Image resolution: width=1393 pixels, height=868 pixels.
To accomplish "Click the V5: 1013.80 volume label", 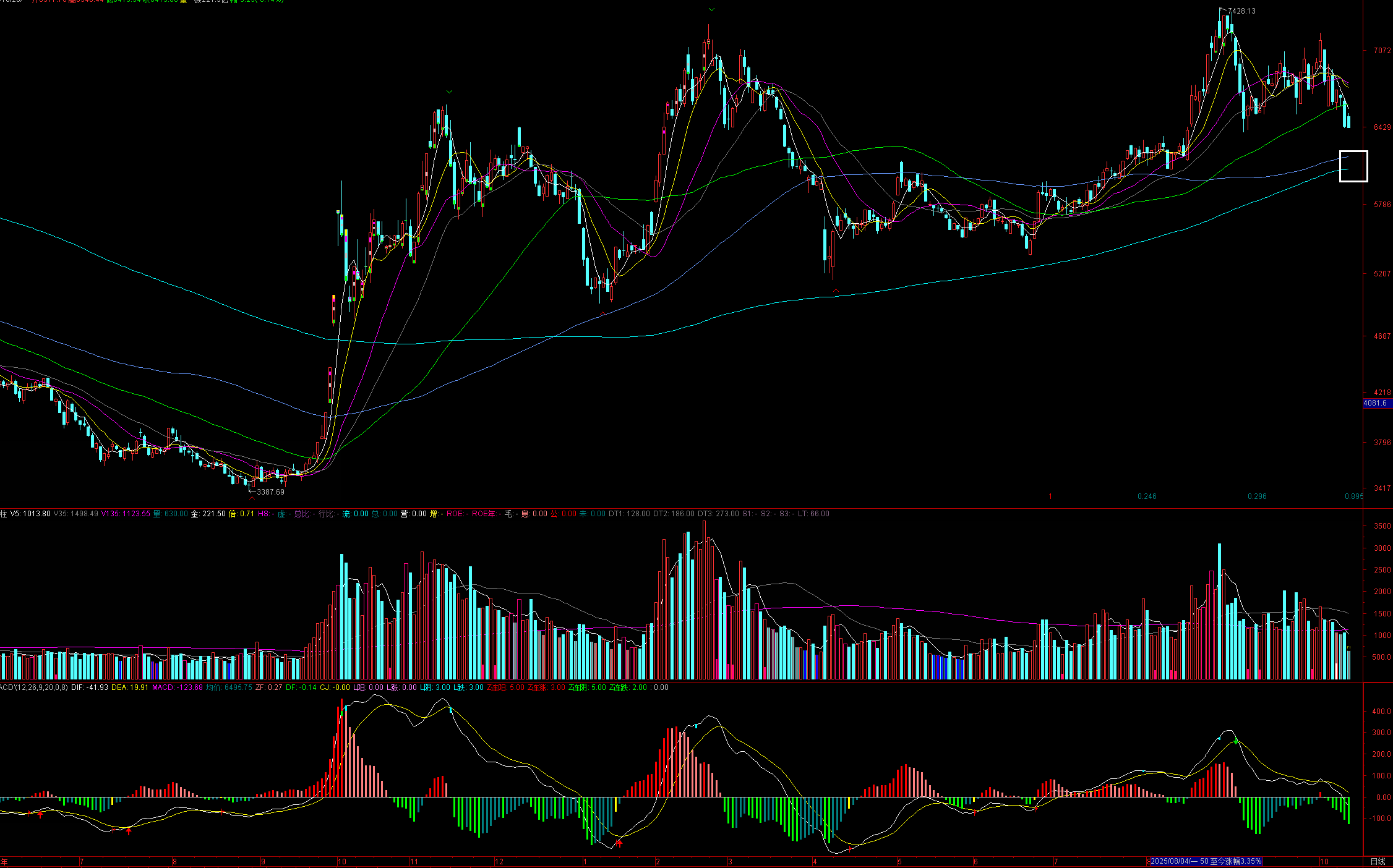I will click(x=30, y=514).
